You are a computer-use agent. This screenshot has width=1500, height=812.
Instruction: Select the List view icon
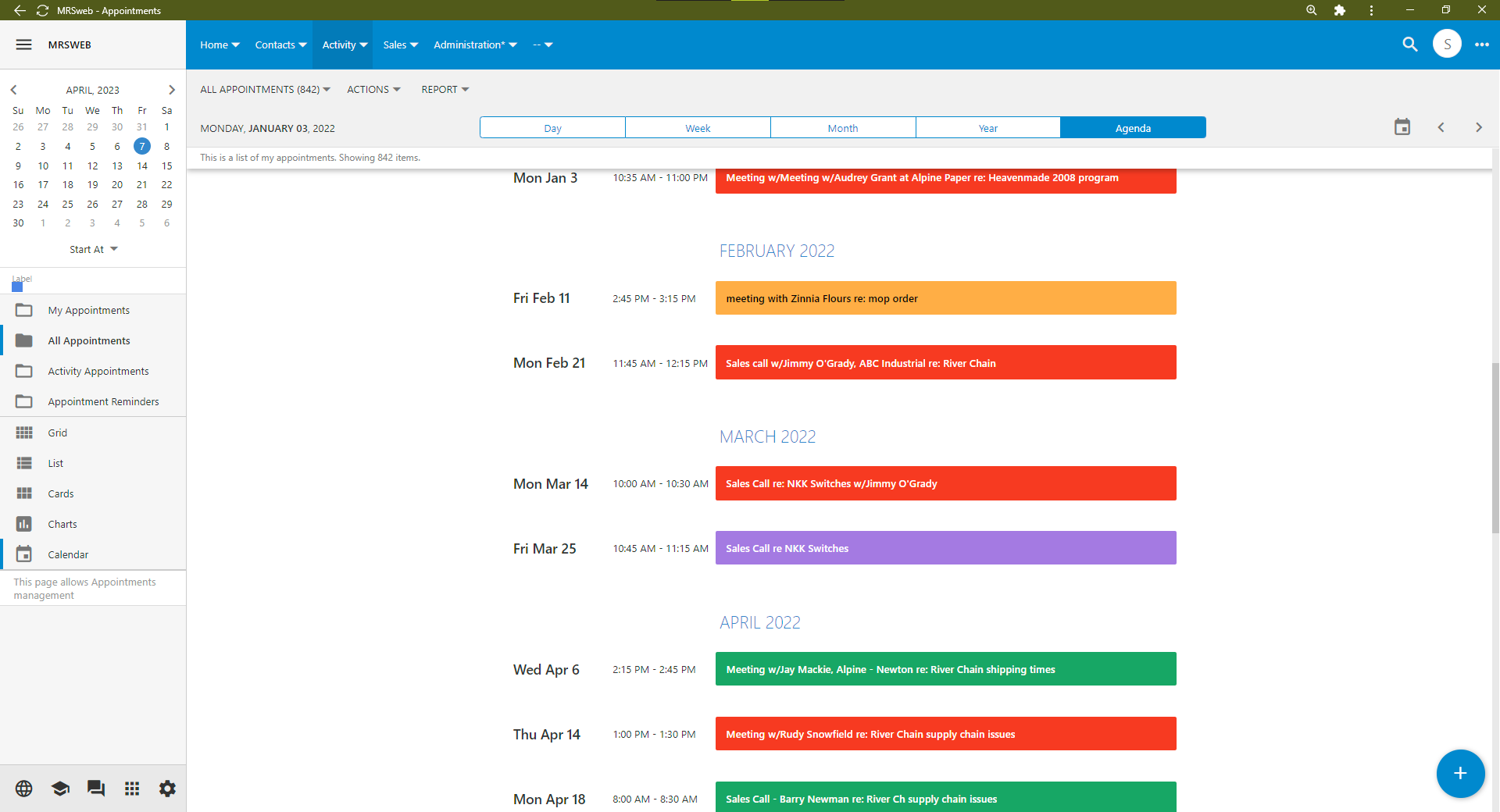coord(24,462)
